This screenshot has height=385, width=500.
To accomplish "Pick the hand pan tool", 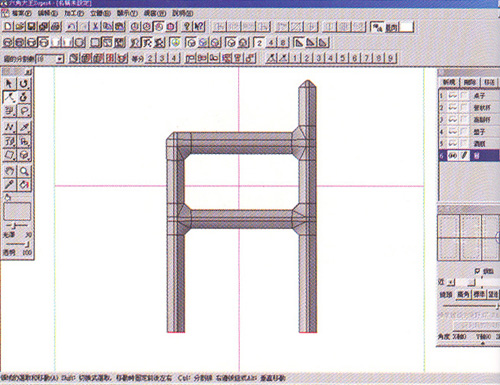I will pyautogui.click(x=9, y=171).
